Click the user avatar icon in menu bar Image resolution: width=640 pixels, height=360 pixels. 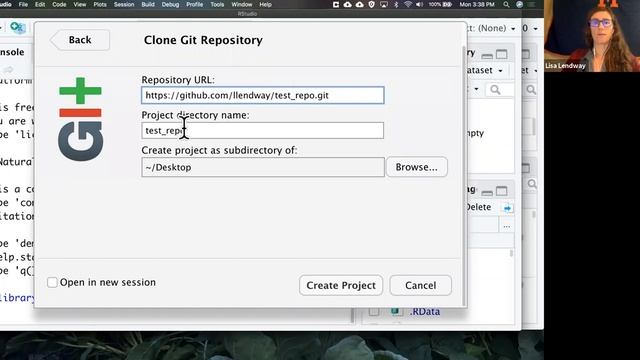pos(519,4)
